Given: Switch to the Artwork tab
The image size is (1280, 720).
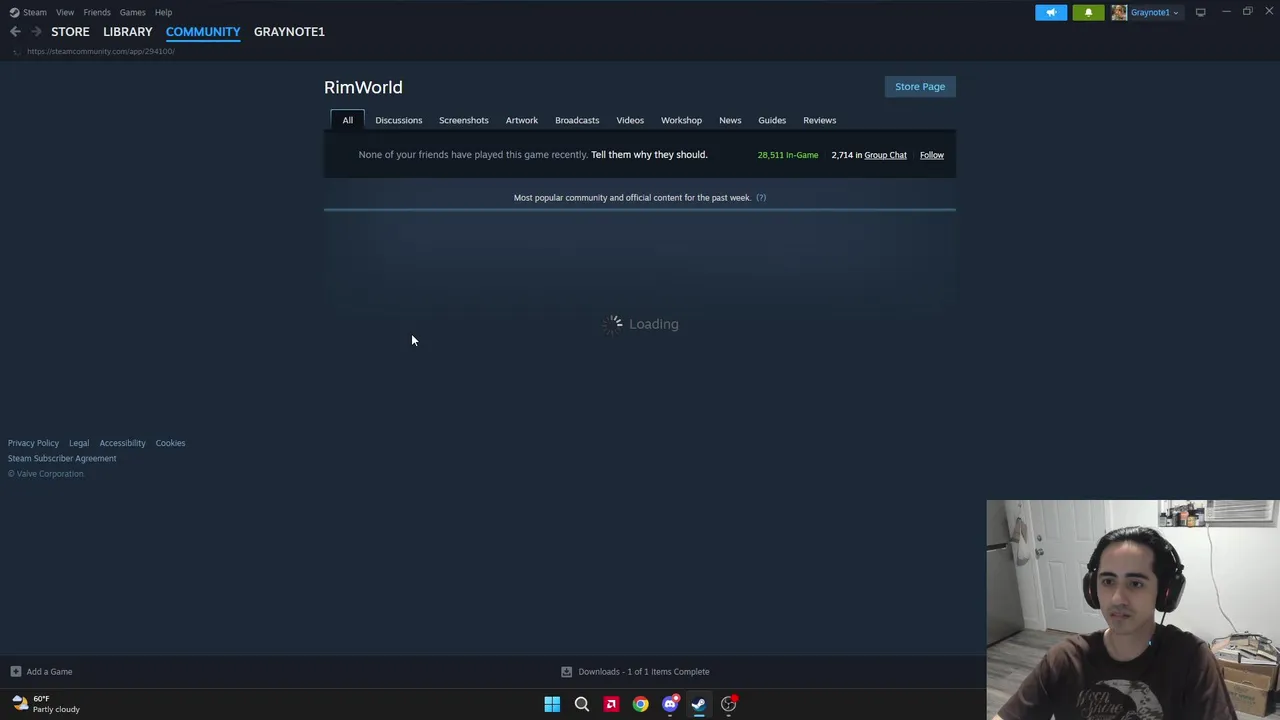Looking at the screenshot, I should (522, 120).
